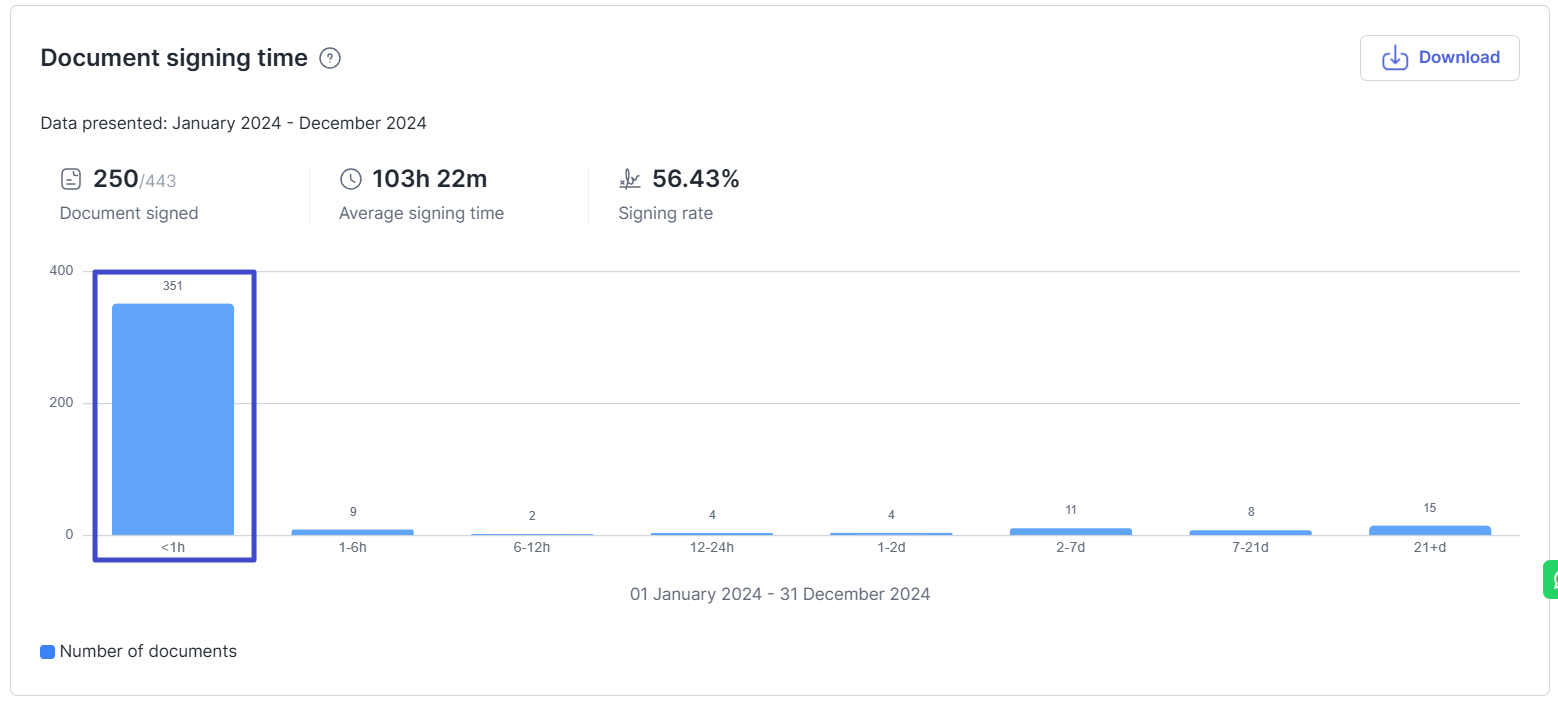Select the 1-6h bar
This screenshot has height=704, width=1558.
click(x=352, y=532)
